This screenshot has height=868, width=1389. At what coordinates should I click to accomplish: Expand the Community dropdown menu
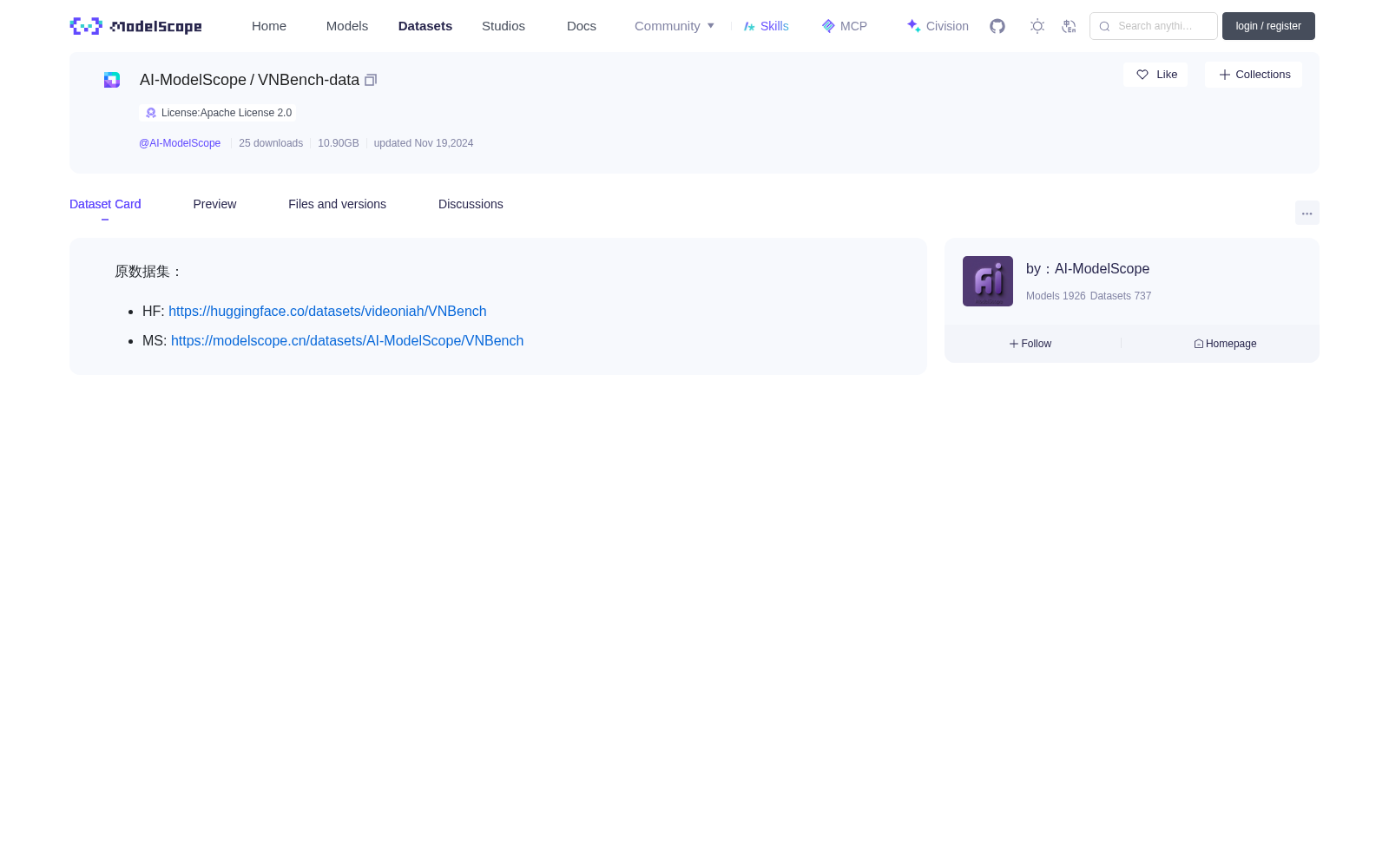click(x=675, y=26)
